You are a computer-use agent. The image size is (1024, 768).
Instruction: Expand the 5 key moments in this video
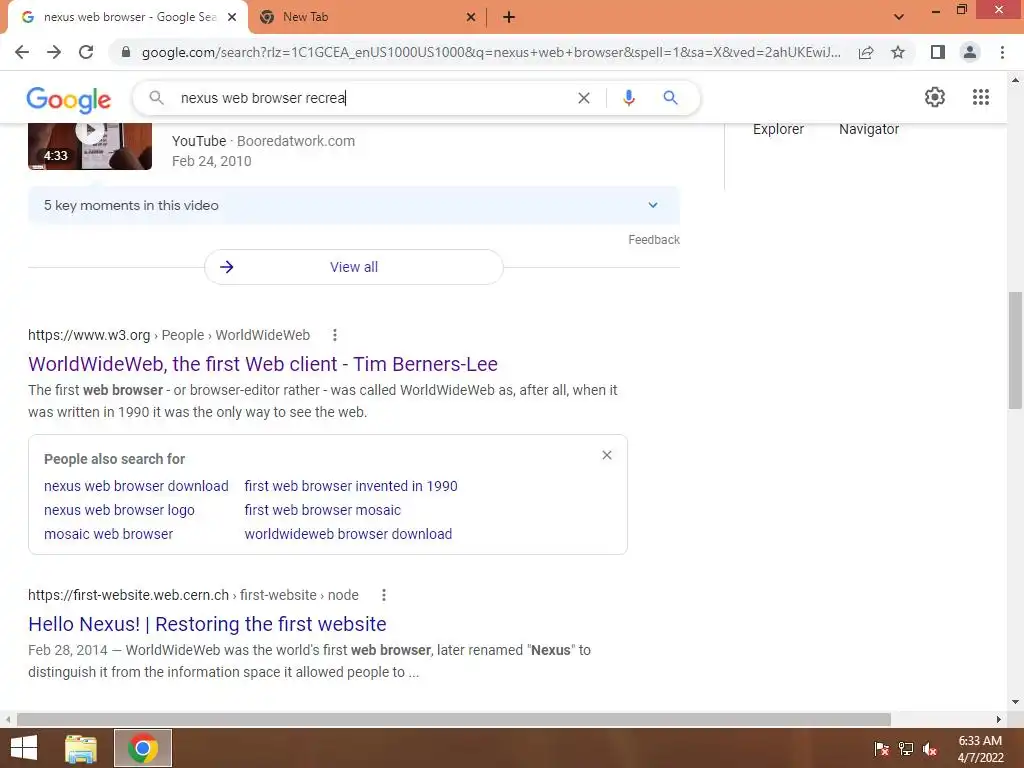pyautogui.click(x=353, y=205)
